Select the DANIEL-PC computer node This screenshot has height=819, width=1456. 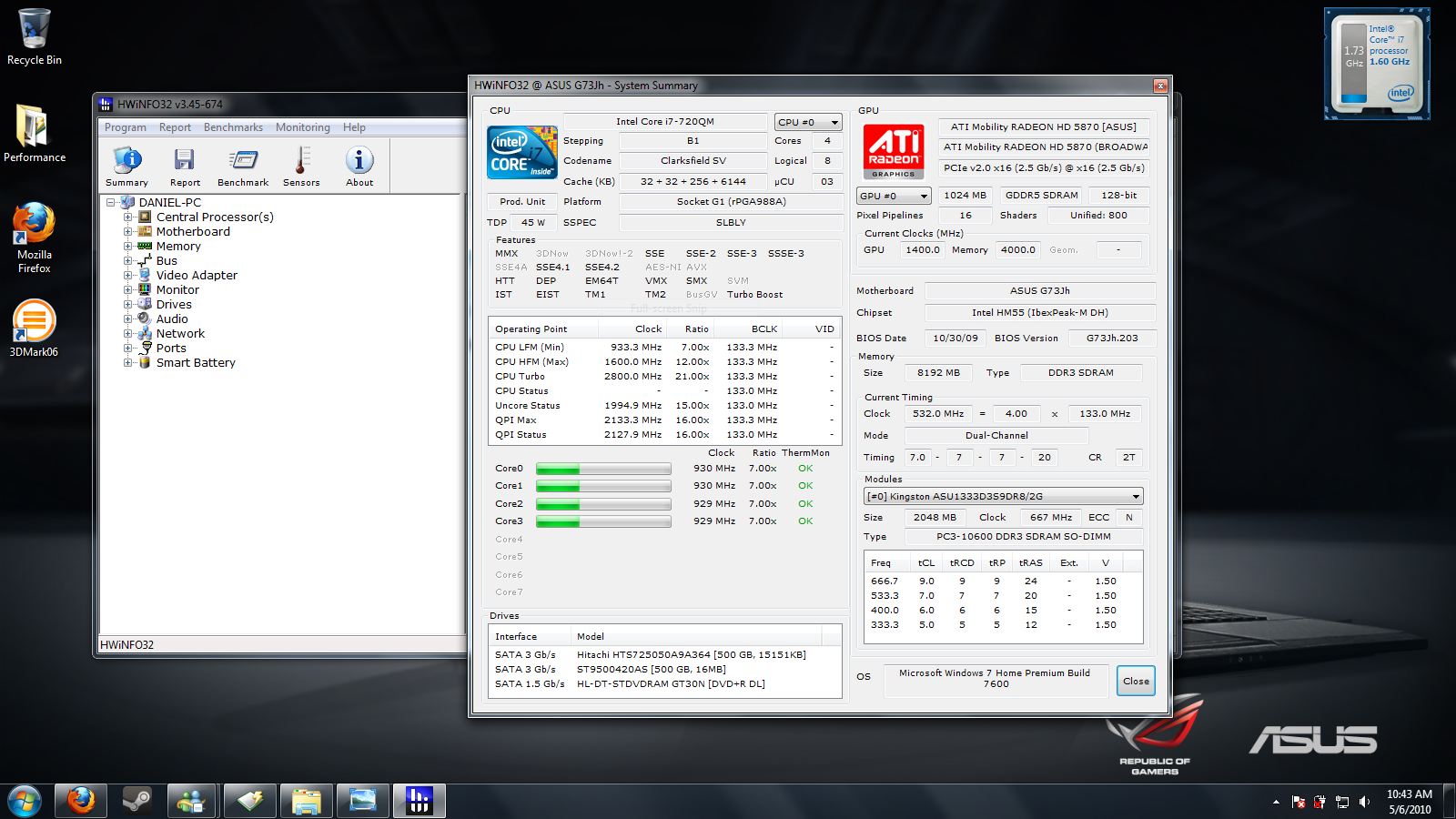click(169, 203)
